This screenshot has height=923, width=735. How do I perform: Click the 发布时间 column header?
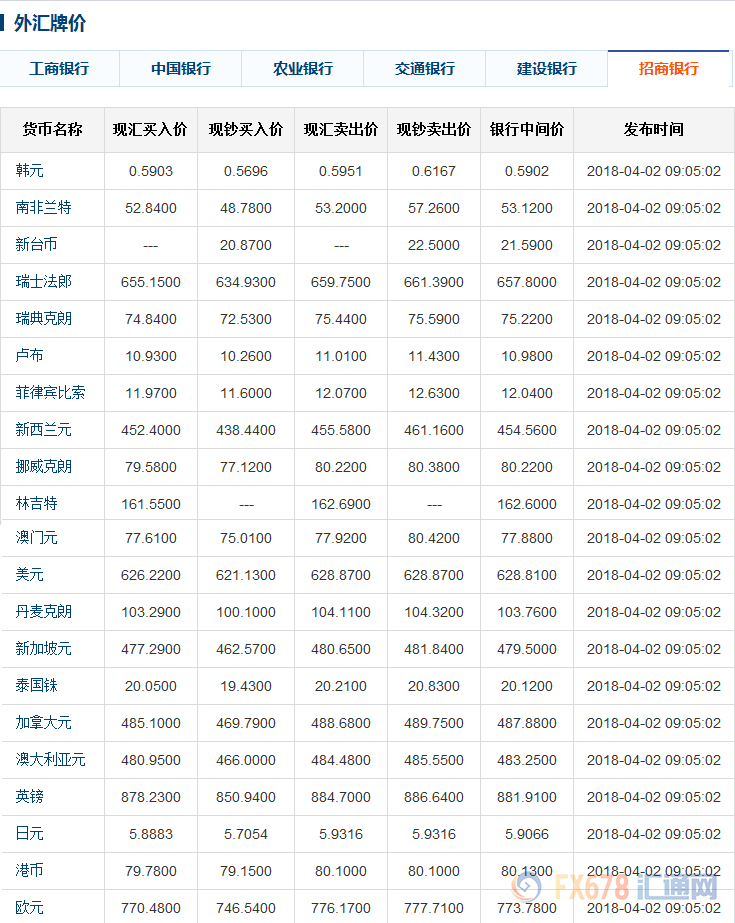(654, 130)
